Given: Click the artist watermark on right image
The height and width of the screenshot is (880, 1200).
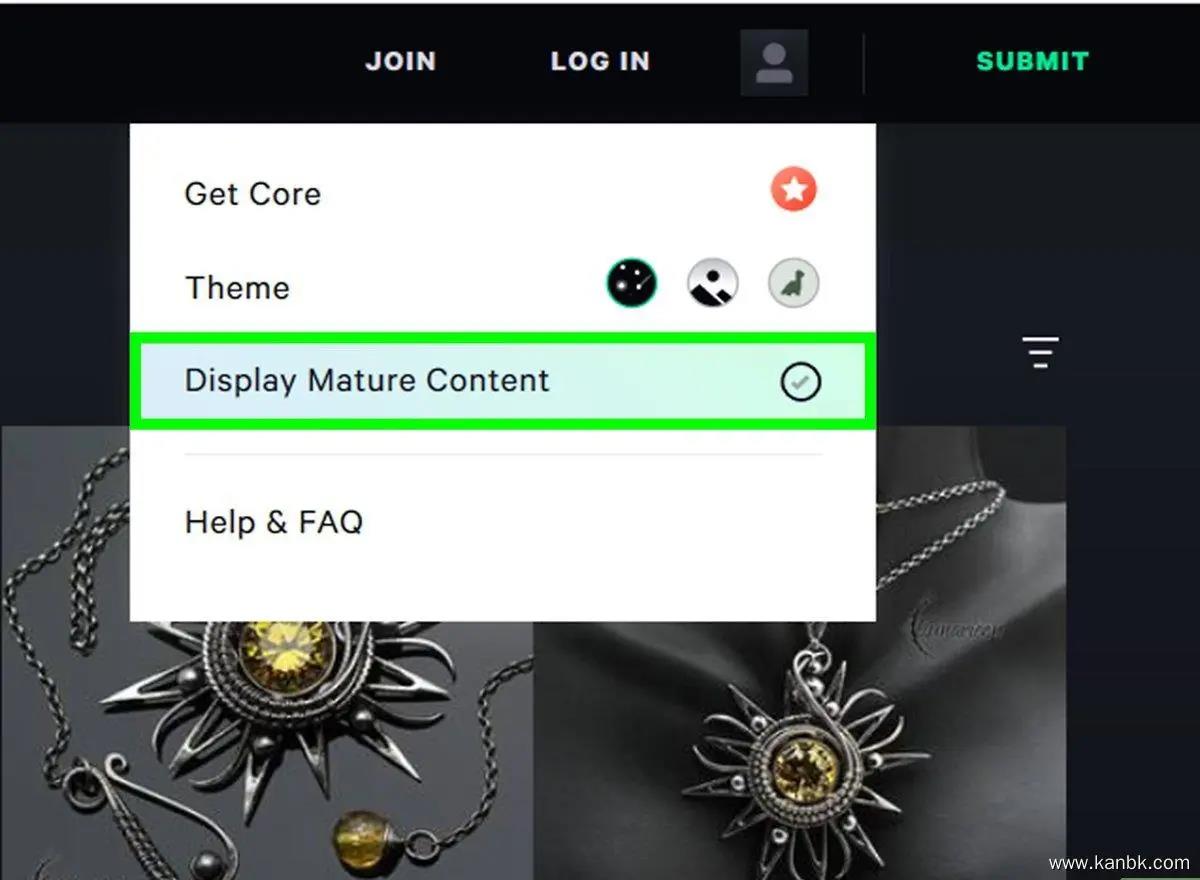Looking at the screenshot, I should (955, 624).
